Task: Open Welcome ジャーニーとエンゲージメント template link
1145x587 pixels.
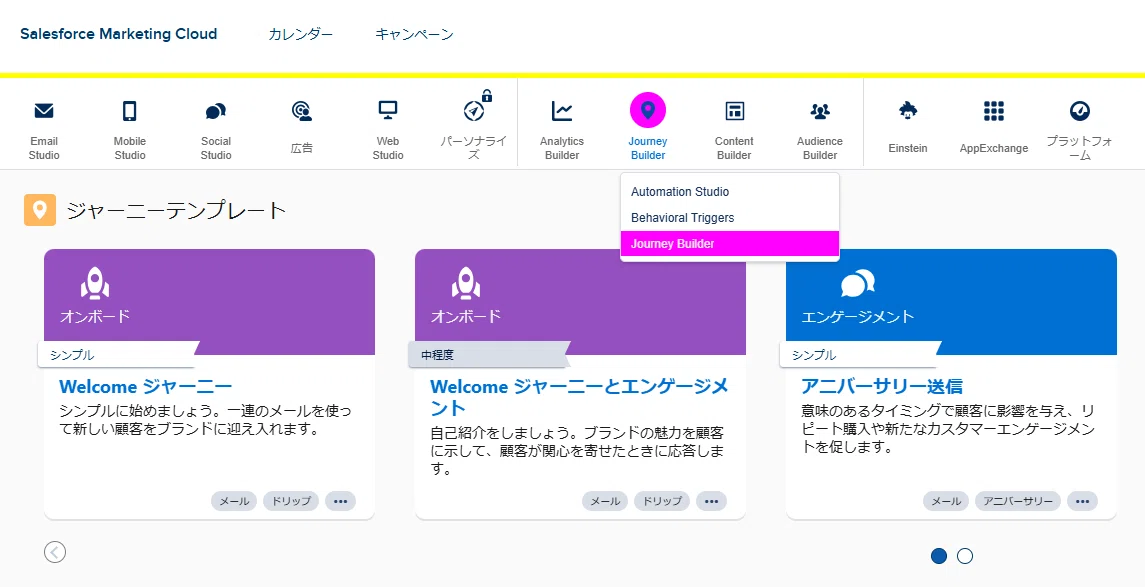Action: (x=579, y=396)
